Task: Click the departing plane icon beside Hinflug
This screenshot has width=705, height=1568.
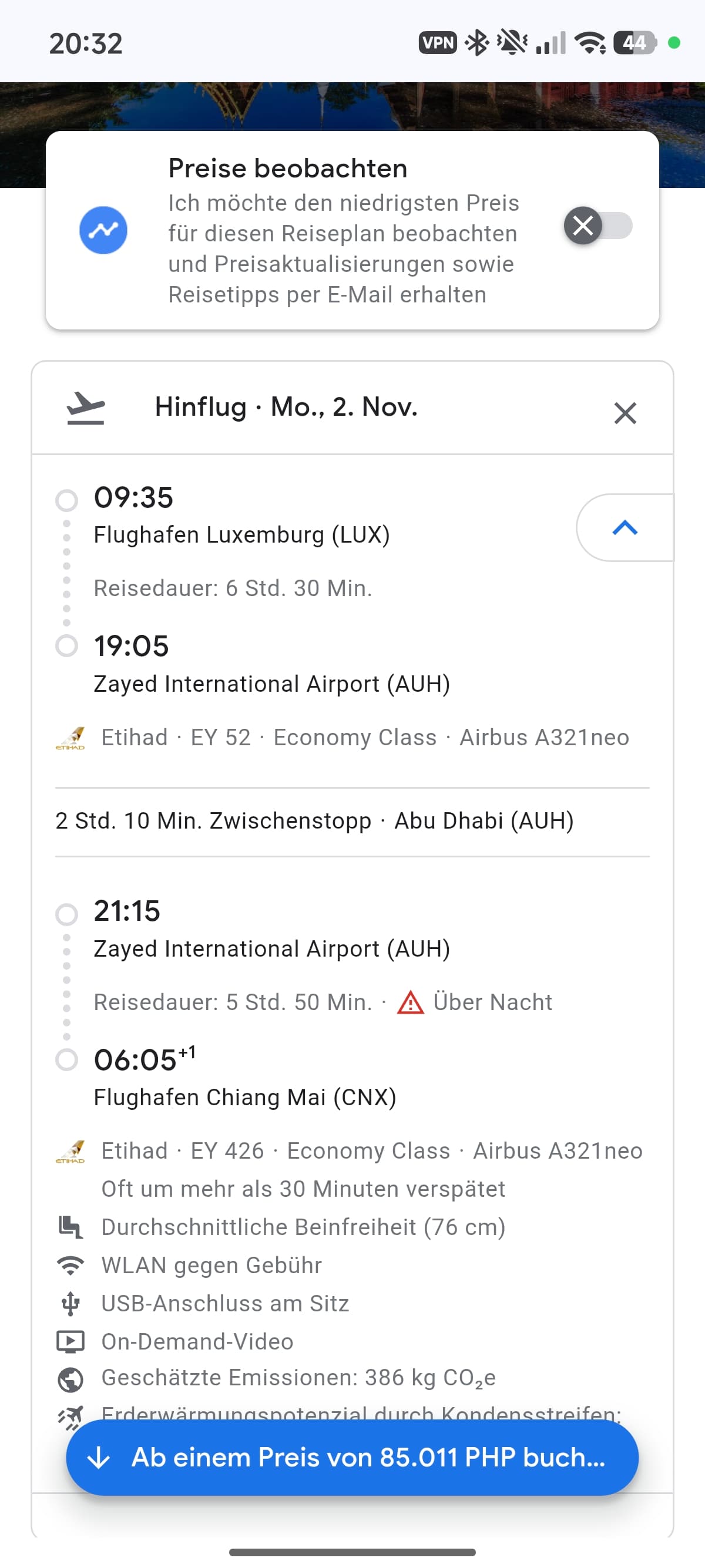Action: click(86, 408)
